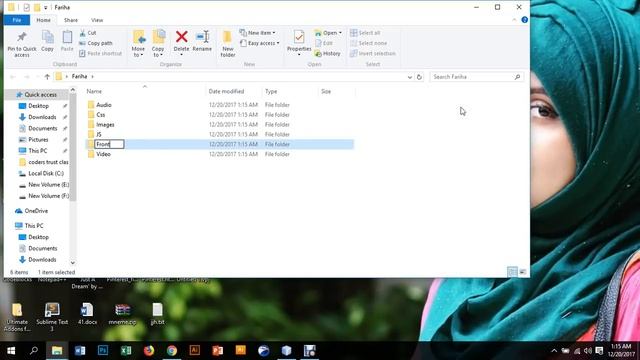Screen dimensions: 640x360
Task: Switch to the View ribbon tab
Action: click(x=97, y=20)
